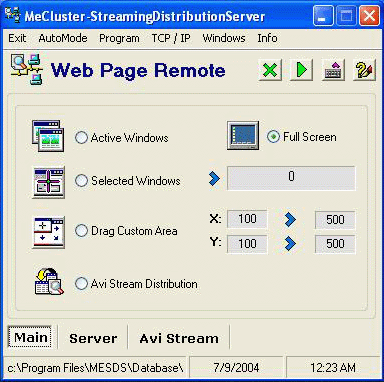
Task: Start streaming with the green play icon
Action: tap(301, 70)
